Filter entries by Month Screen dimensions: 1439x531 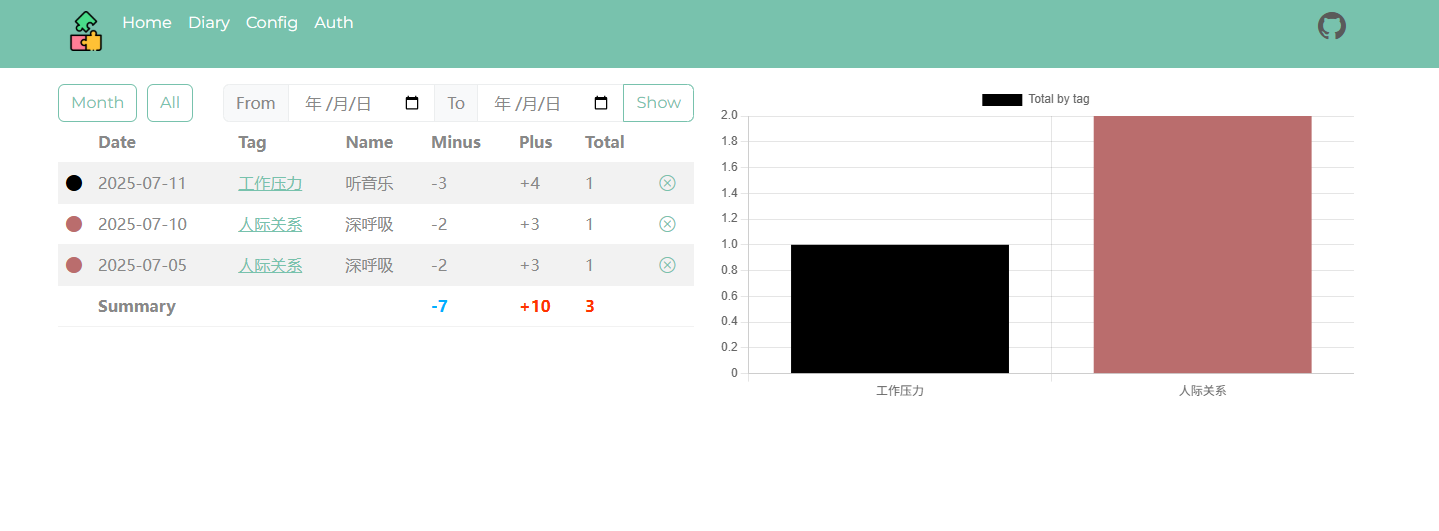tap(97, 103)
